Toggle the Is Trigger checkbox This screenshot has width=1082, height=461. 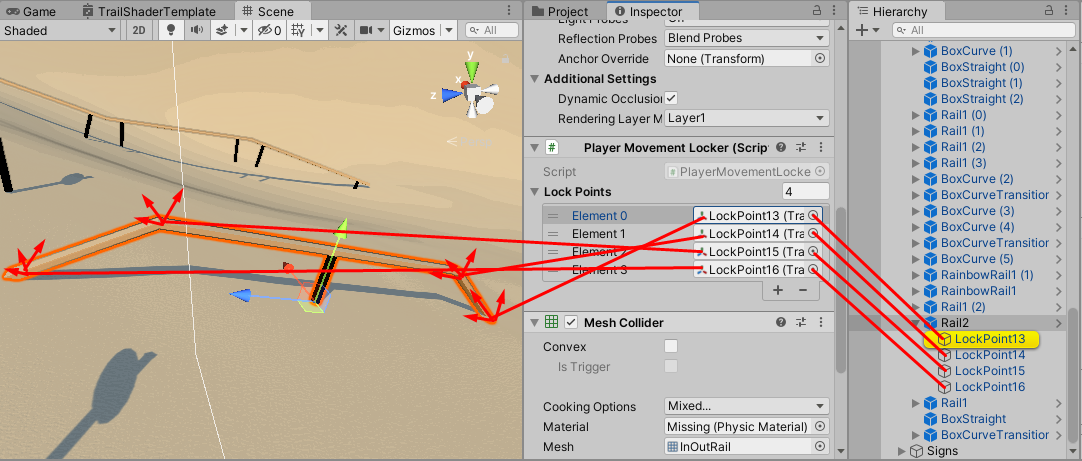671,367
